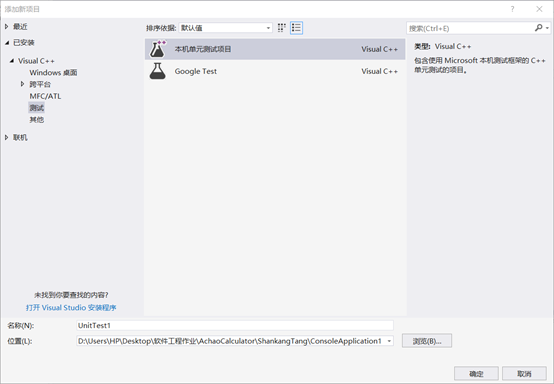The image size is (554, 384).
Task: Expand the 跨平台 tree node
Action: tap(22, 84)
